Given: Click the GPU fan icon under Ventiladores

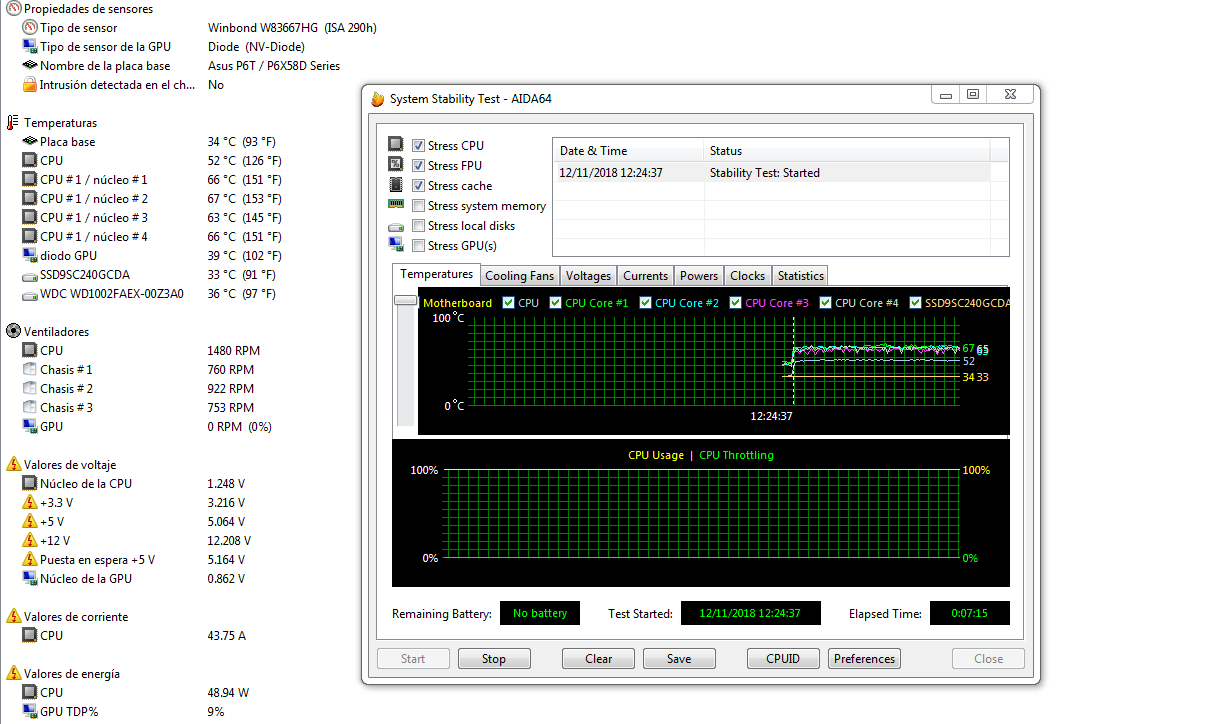Looking at the screenshot, I should 30,427.
